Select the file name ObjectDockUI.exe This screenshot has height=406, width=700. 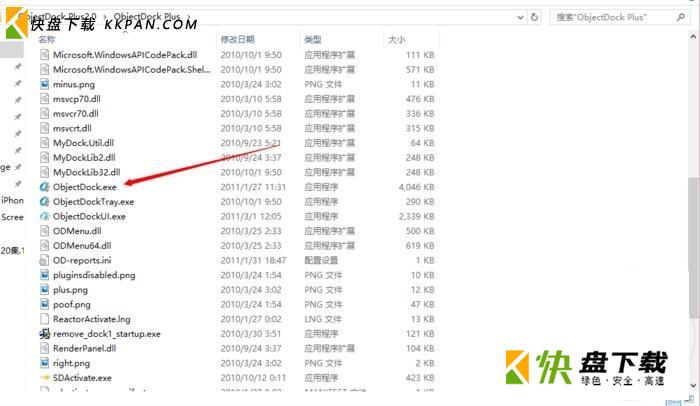[x=89, y=217]
